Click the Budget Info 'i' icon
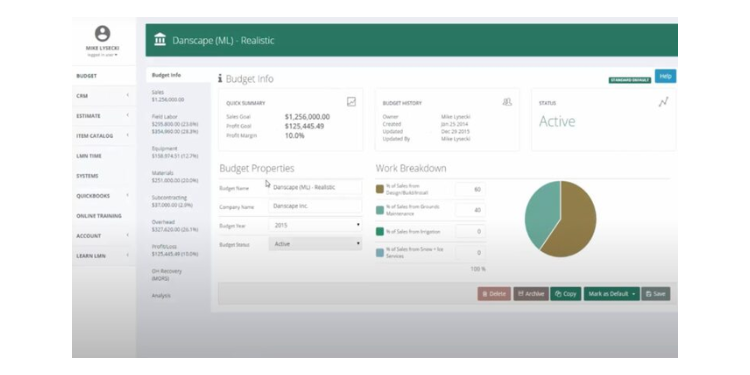The image size is (750, 375). 220,78
